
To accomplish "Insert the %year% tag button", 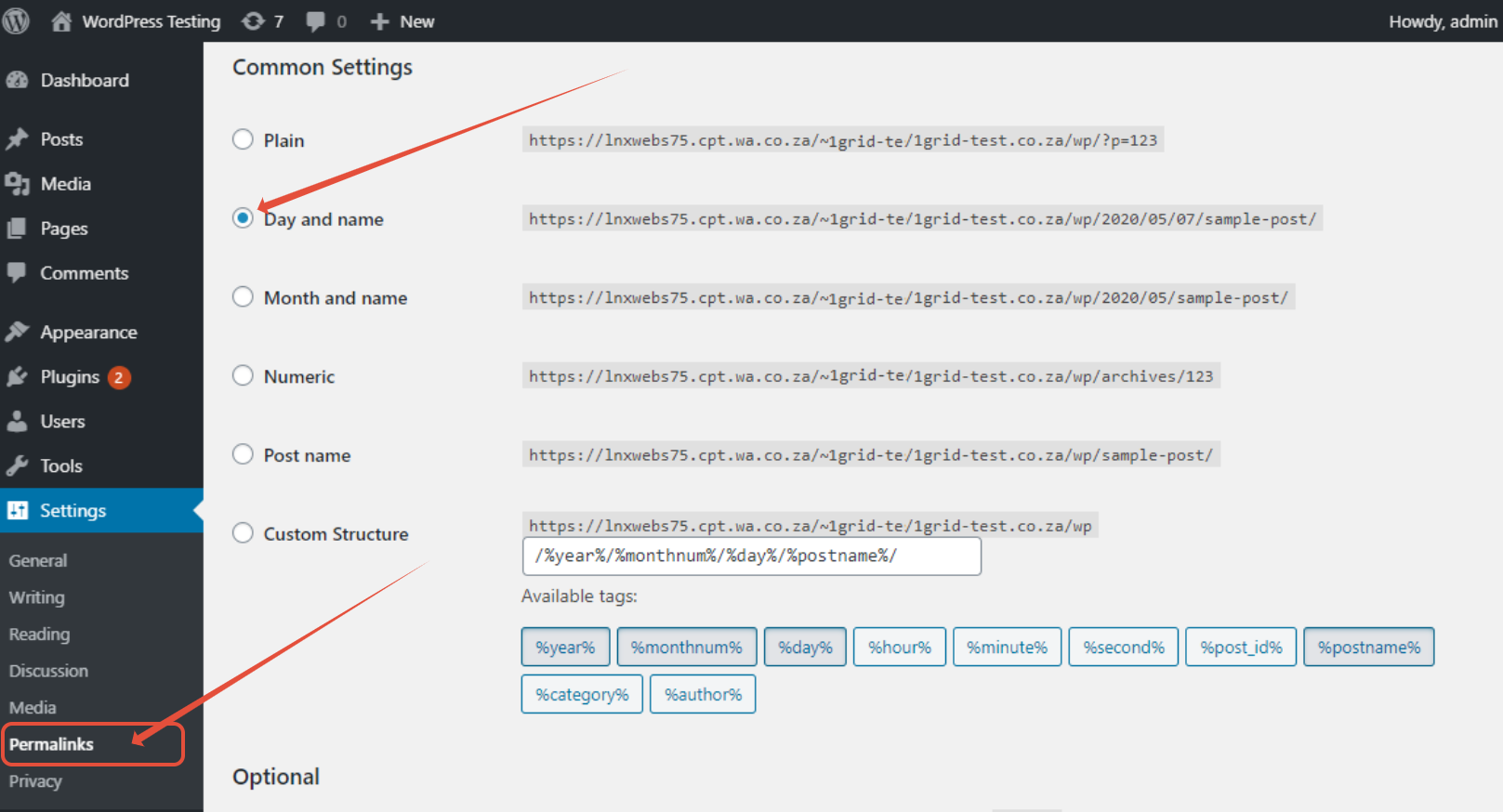I will tap(565, 647).
